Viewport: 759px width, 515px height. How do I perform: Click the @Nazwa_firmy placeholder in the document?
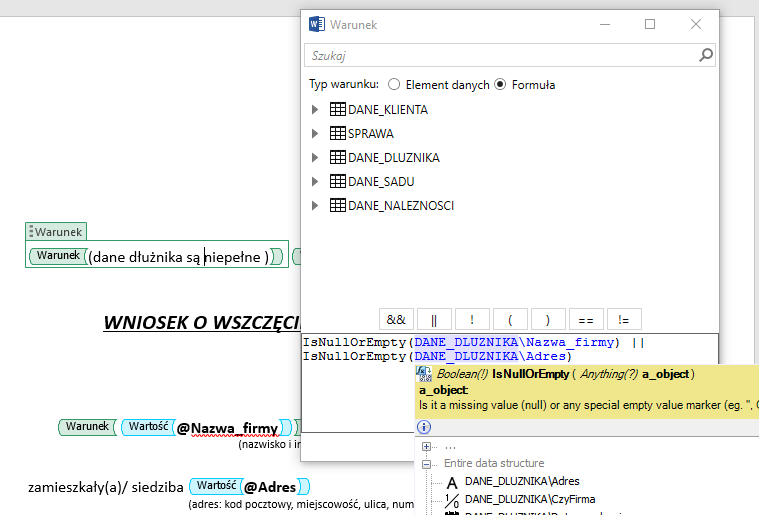227,428
